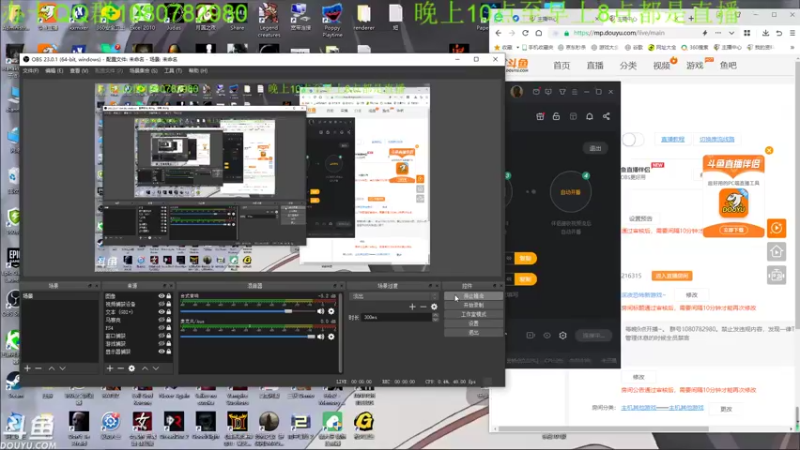800x450 pixels.
Task: Open the 直播教程 link on webpage
Action: pos(672,139)
